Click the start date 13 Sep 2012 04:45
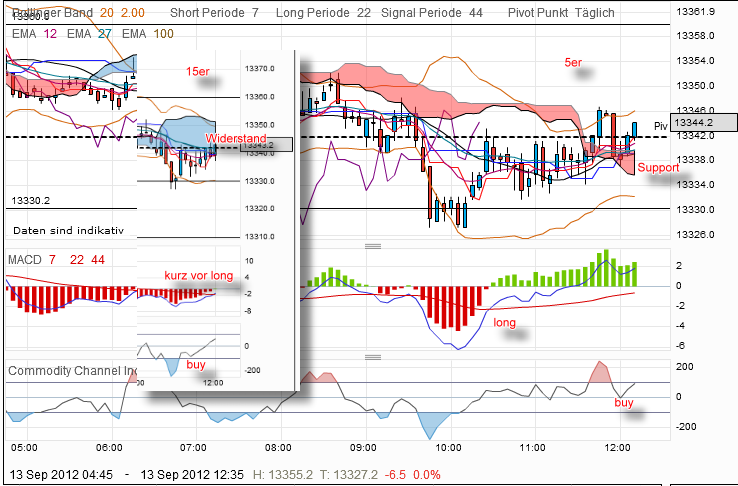738x486 pixels. tap(61, 475)
